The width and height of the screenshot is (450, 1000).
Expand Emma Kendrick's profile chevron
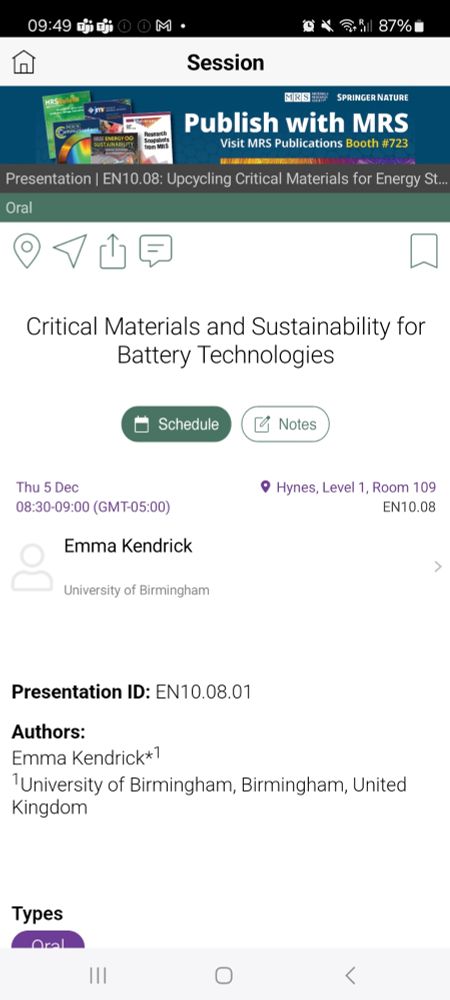point(438,566)
